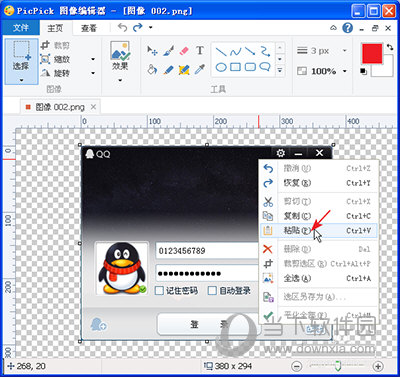Choose 剪切(T) from the context menu

(318, 201)
